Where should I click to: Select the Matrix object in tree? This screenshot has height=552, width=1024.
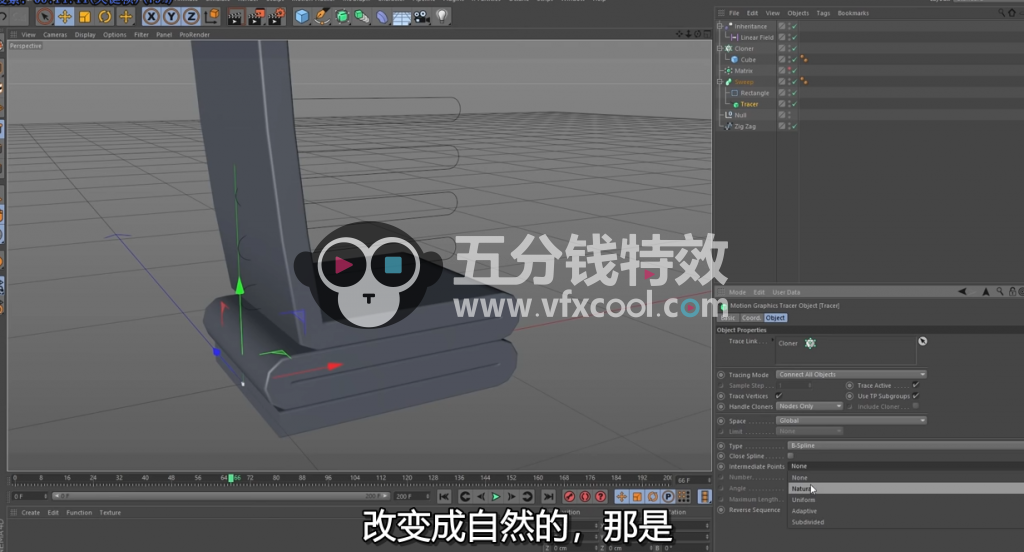coord(743,71)
